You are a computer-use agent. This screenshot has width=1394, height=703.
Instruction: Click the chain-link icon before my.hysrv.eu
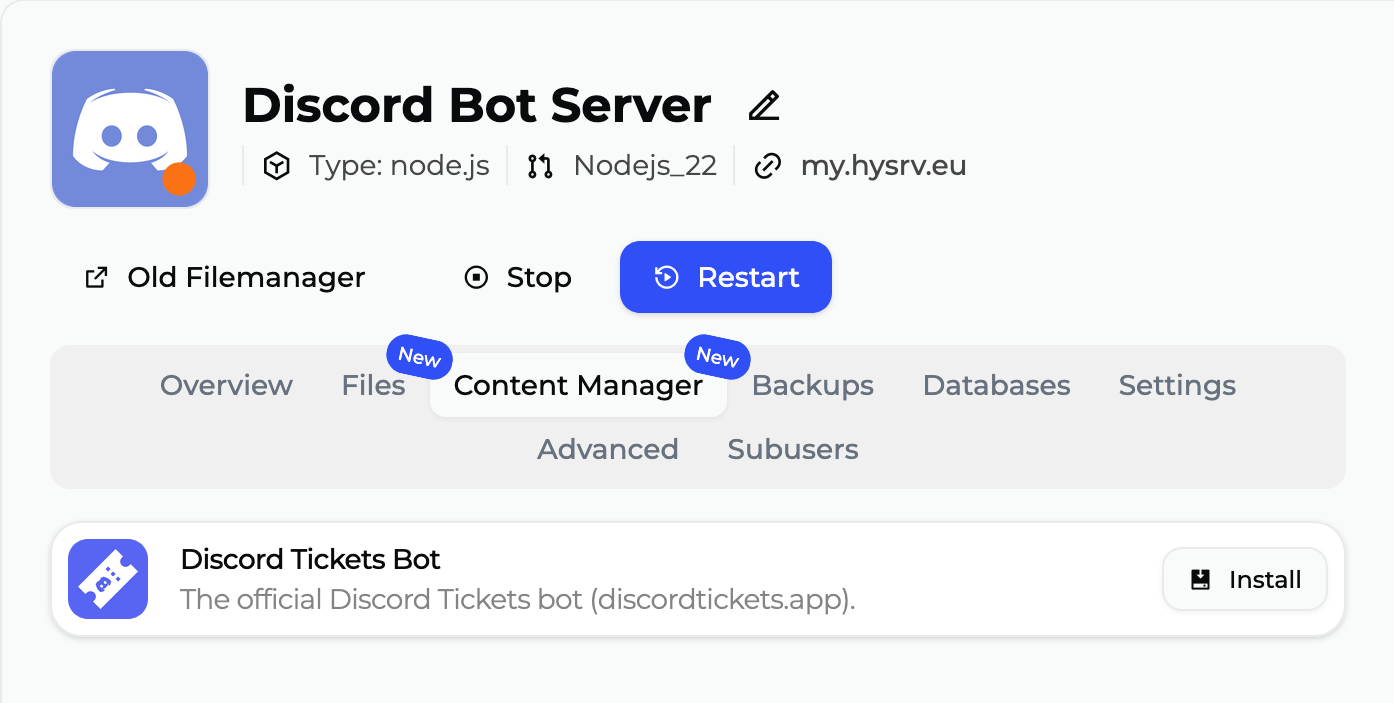point(767,166)
